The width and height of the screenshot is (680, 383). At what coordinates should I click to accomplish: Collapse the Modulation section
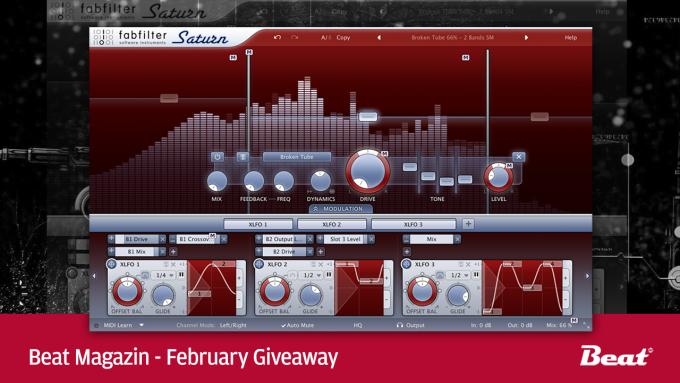click(340, 209)
